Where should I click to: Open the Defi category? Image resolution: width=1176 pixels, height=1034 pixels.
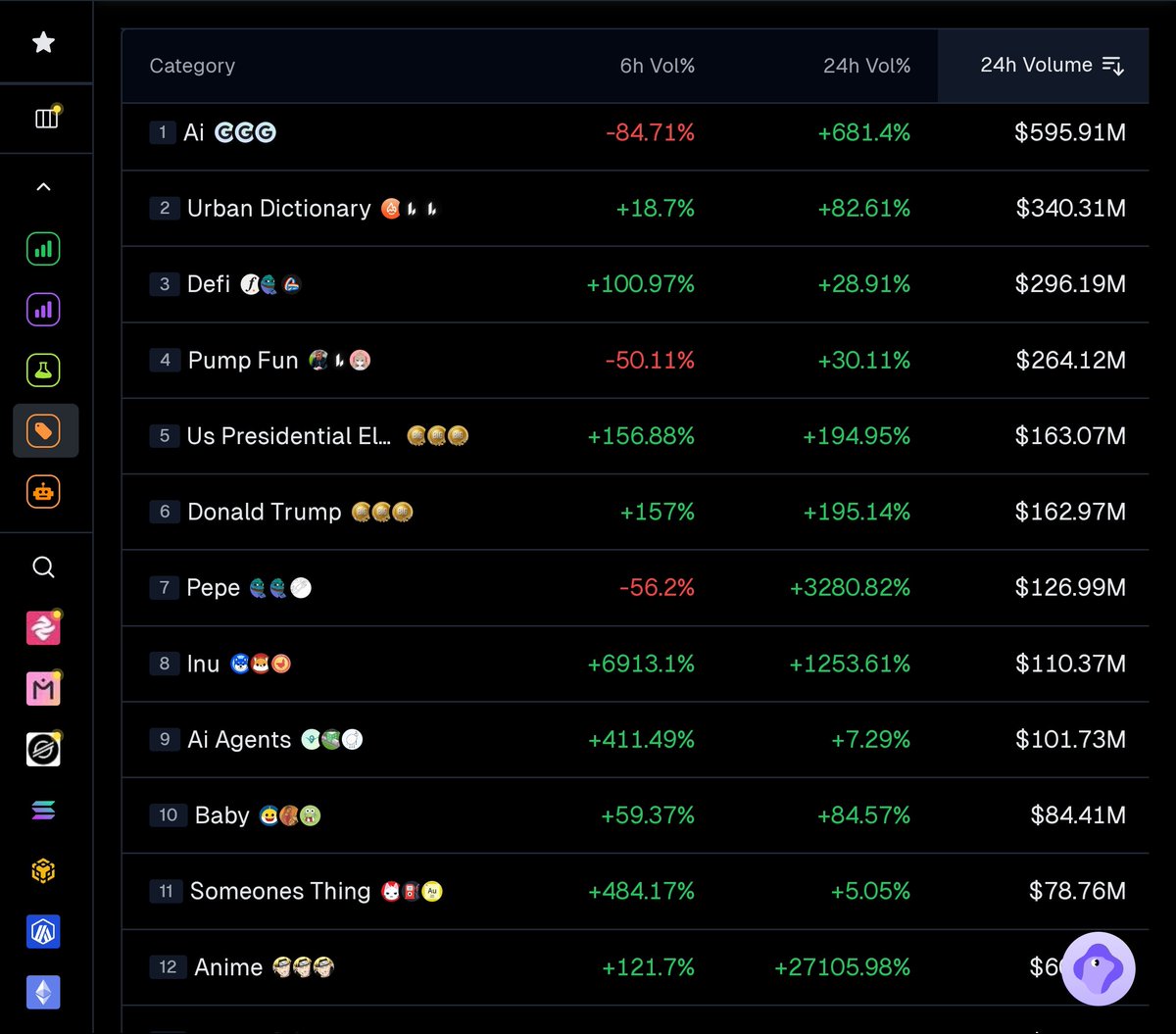click(635, 284)
